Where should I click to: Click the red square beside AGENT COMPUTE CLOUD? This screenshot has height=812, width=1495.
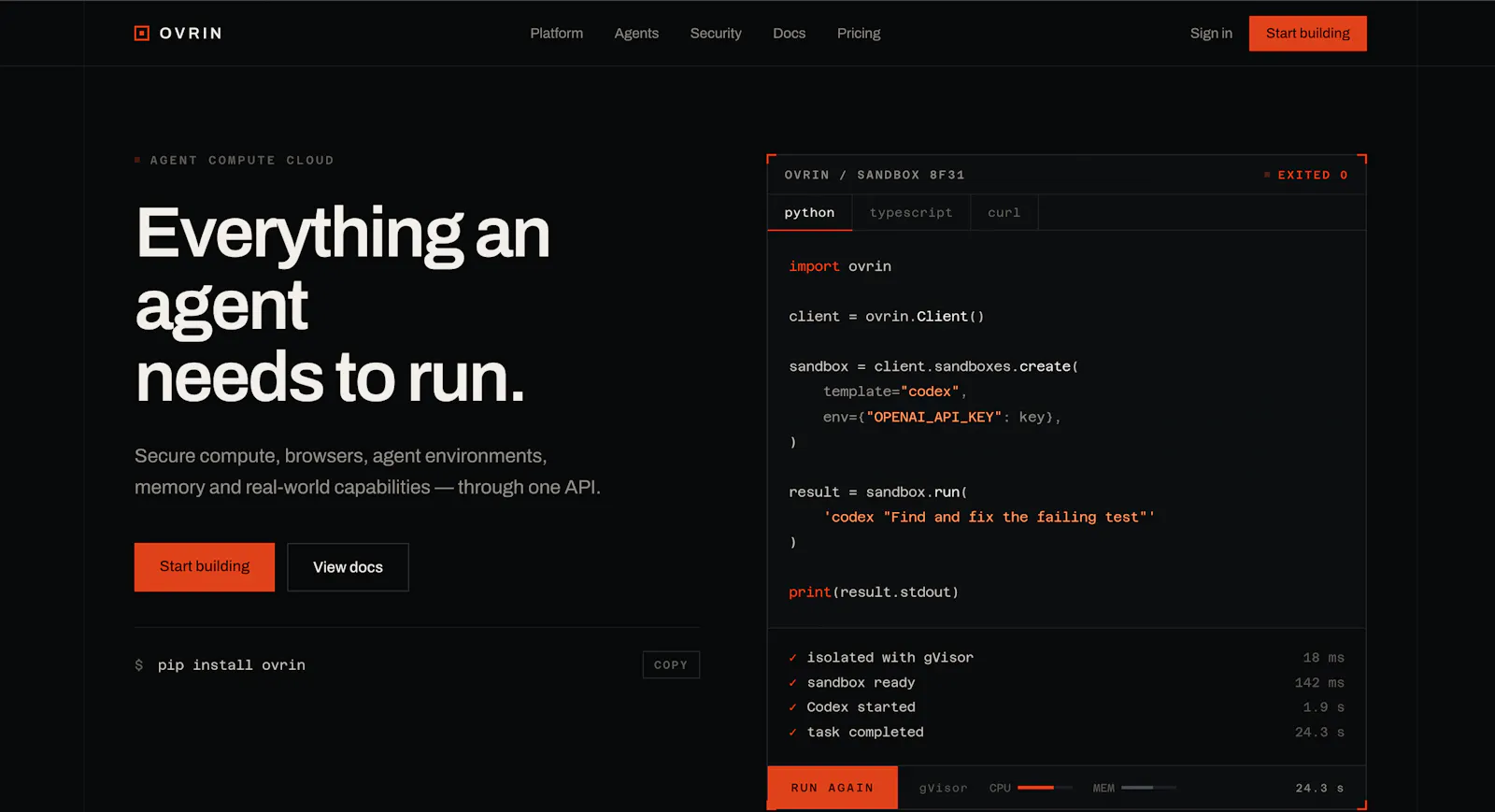click(137, 160)
